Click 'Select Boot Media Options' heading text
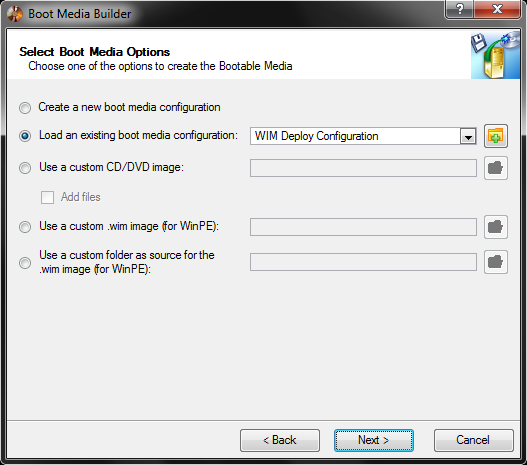The width and height of the screenshot is (527, 465). coord(94,52)
